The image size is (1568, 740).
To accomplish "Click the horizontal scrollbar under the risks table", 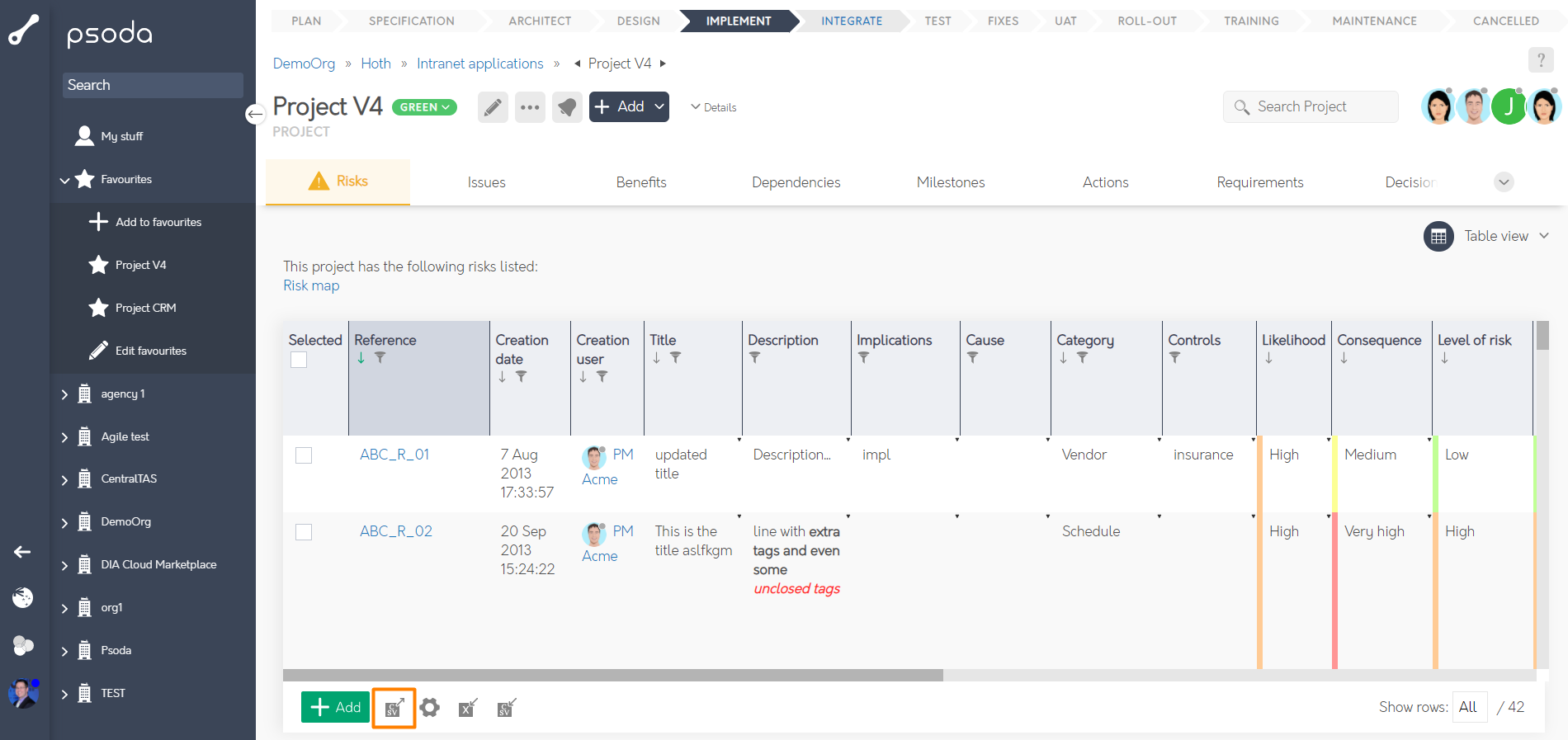I will 612,675.
